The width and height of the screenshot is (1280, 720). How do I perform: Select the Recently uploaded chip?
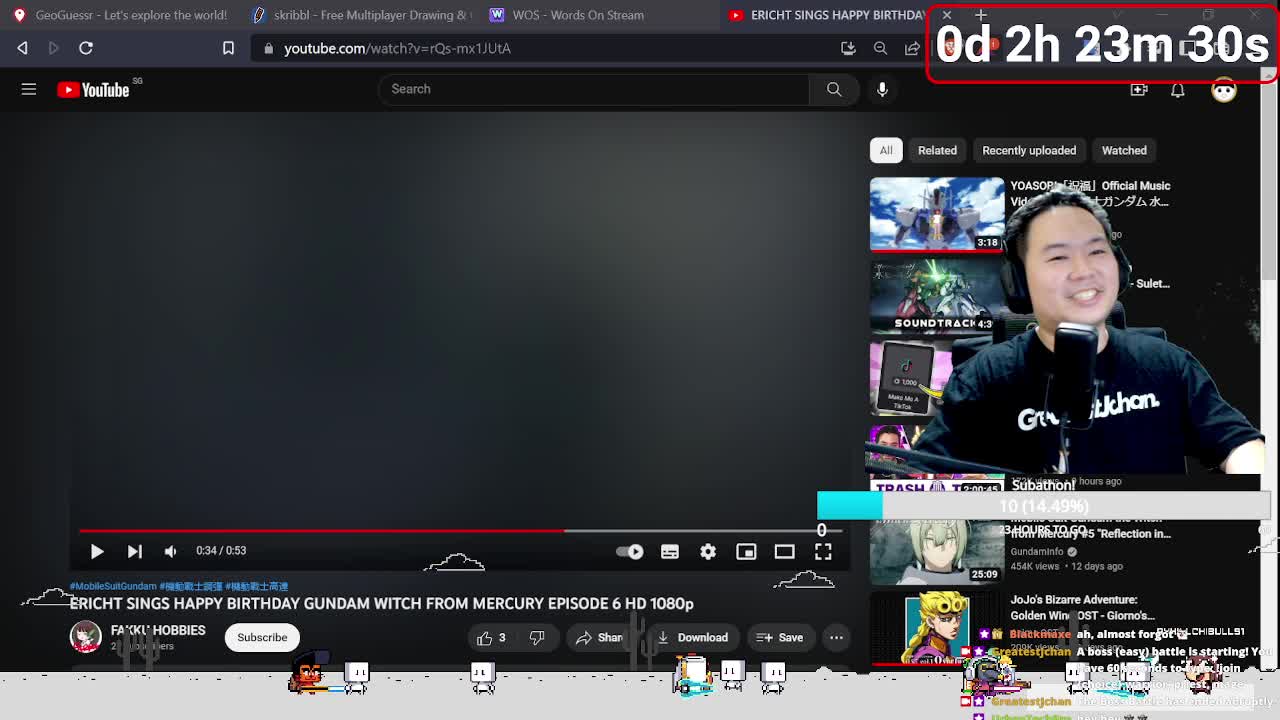[x=1029, y=150]
